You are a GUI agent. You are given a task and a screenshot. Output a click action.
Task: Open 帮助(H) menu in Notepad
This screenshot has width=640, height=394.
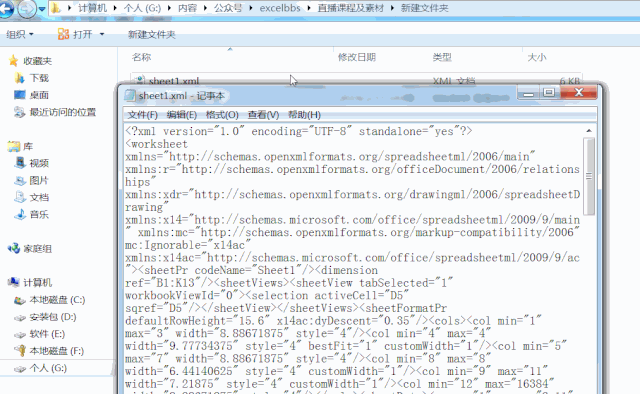304,115
